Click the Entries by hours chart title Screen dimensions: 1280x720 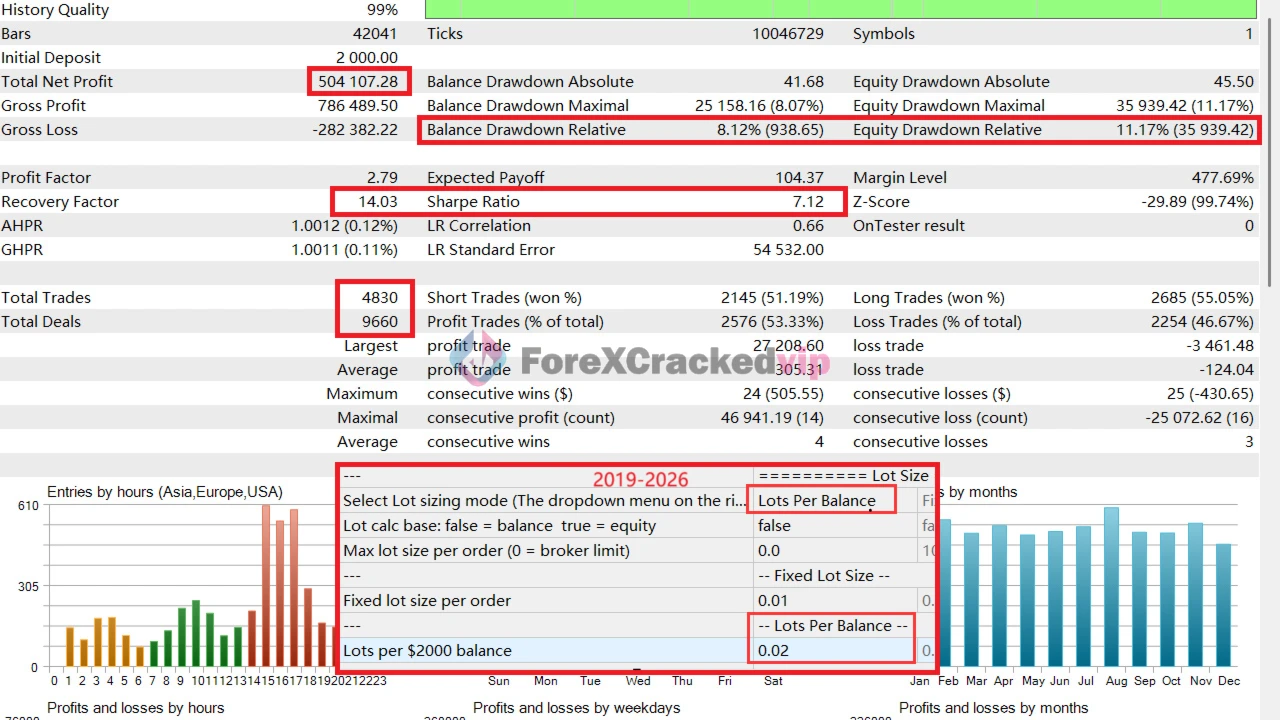tap(165, 492)
